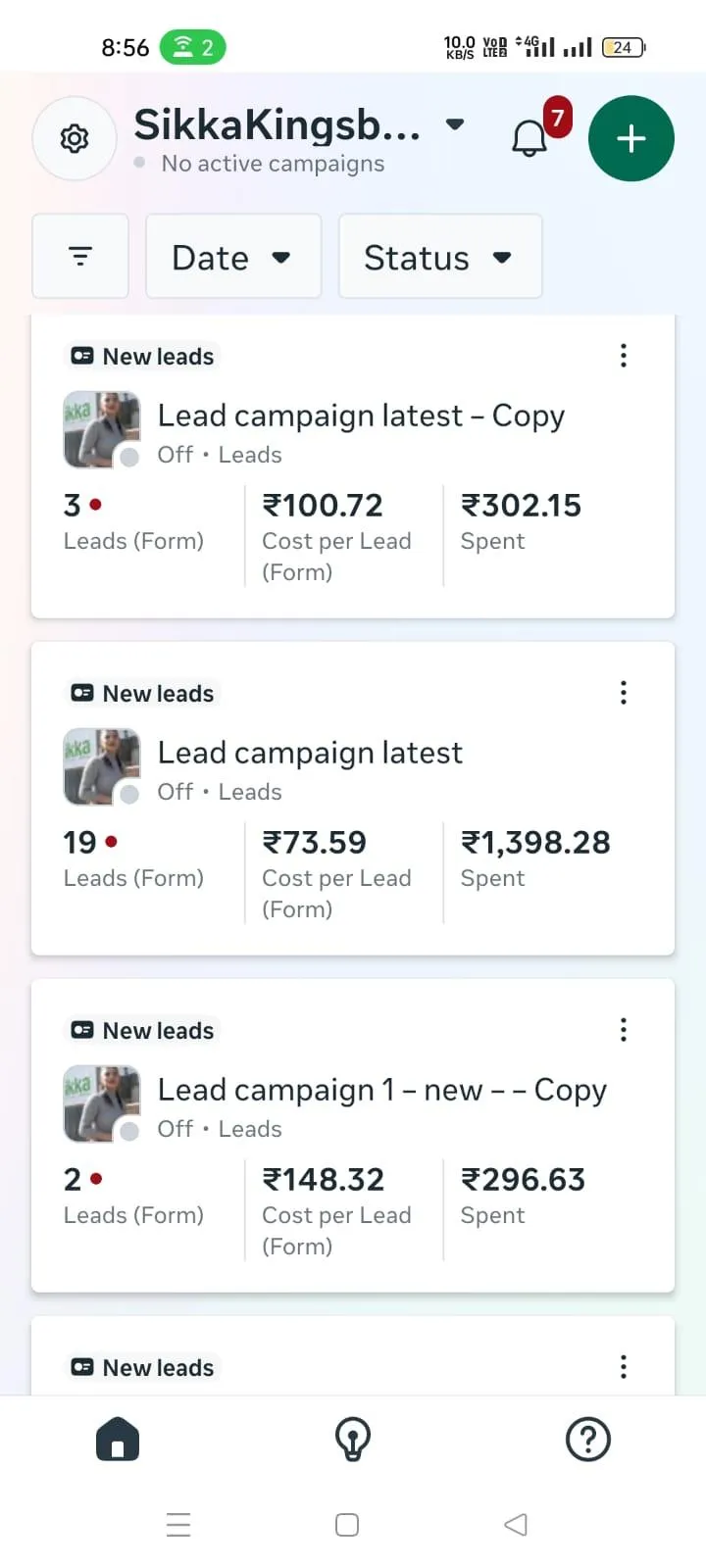The height and width of the screenshot is (1568, 706).
Task: Tap Lead campaign latest – Copy thumbnail
Action: click(101, 429)
